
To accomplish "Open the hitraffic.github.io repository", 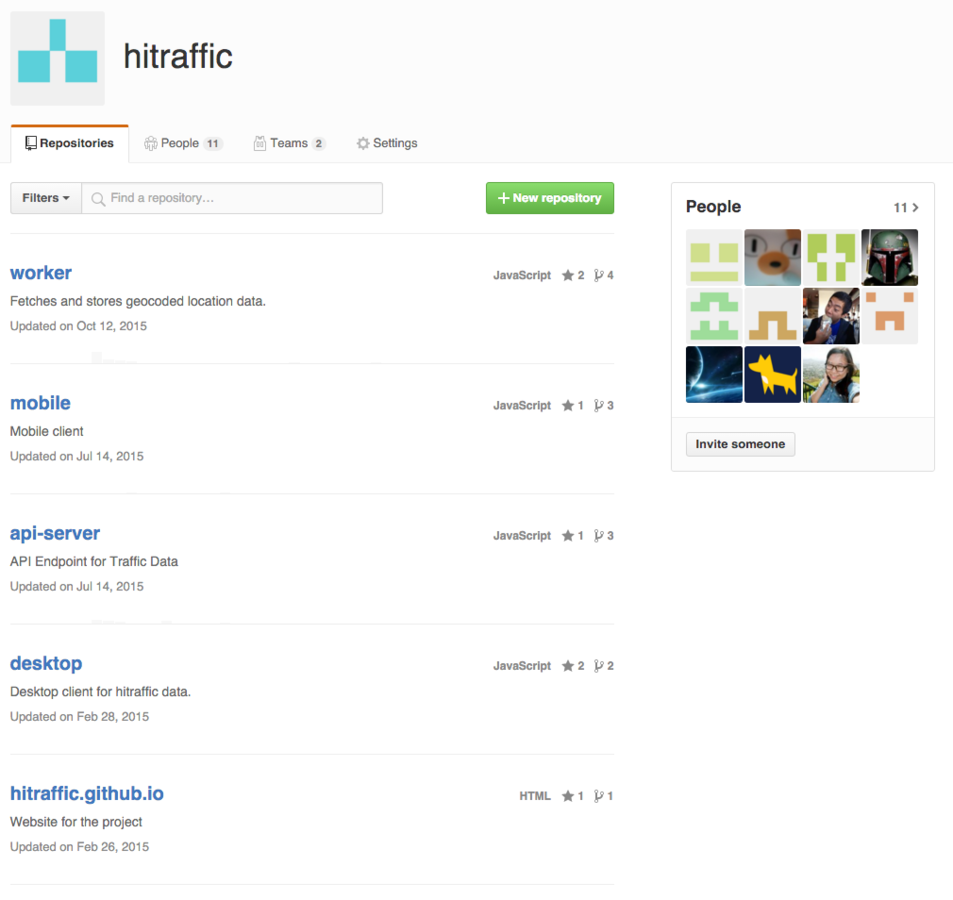I will point(87,794).
